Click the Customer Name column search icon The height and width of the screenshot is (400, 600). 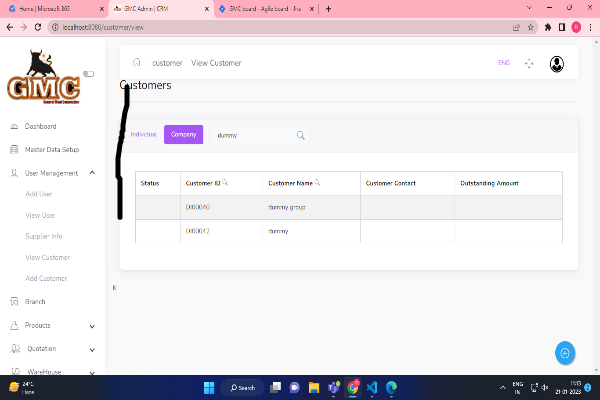click(318, 183)
